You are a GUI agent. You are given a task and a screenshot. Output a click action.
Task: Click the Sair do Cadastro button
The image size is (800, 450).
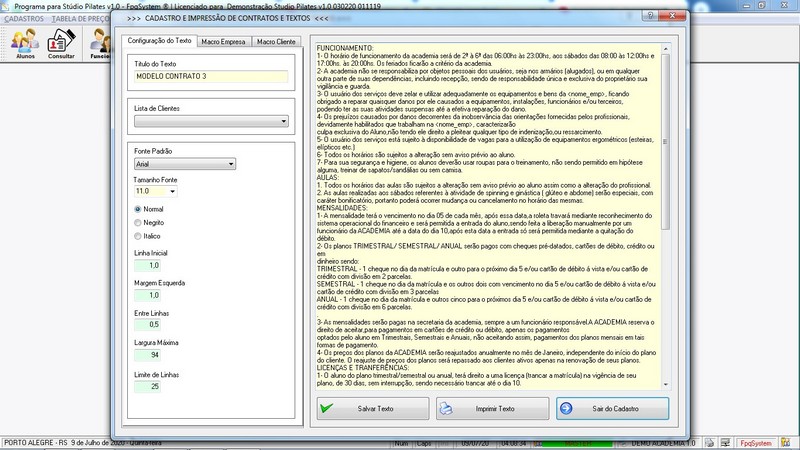point(612,409)
